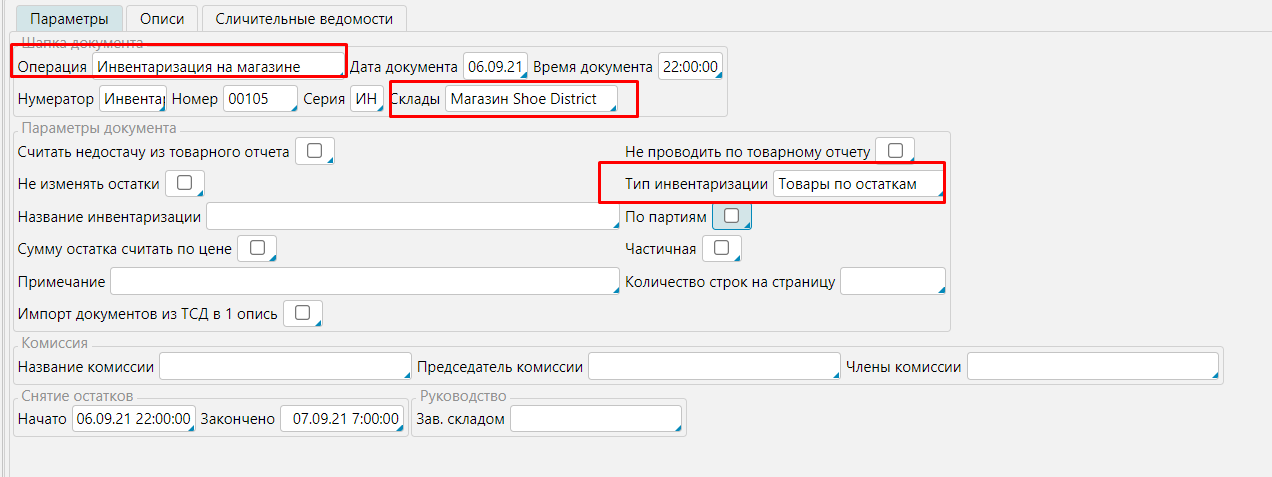
Task: Expand the Склады selection field
Action: 530,99
